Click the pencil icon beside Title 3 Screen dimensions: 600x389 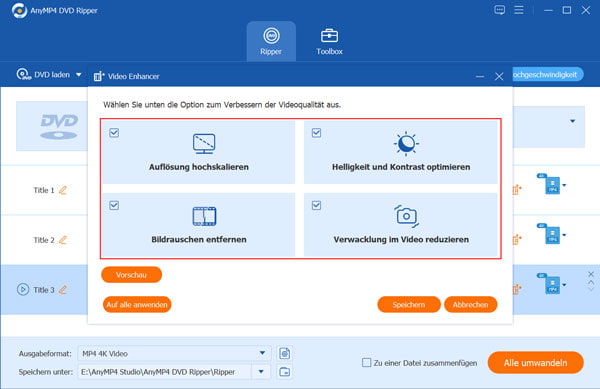pos(63,290)
